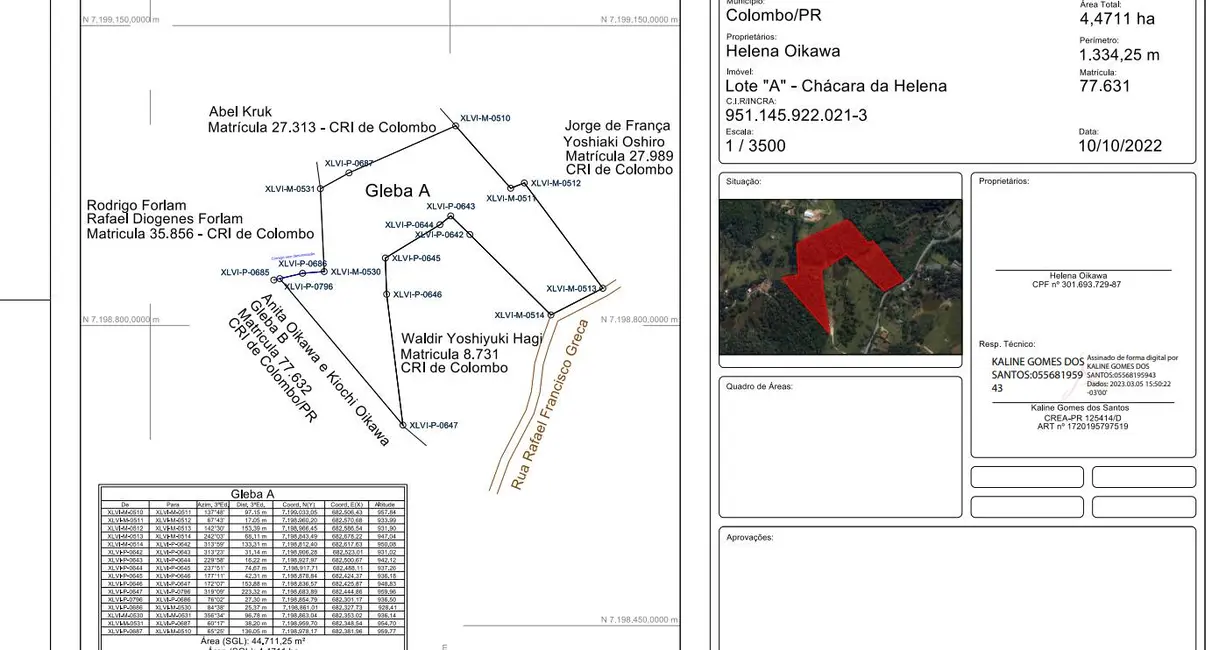
Task: Select vertex label XLVI-M-0513
Action: 571,289
